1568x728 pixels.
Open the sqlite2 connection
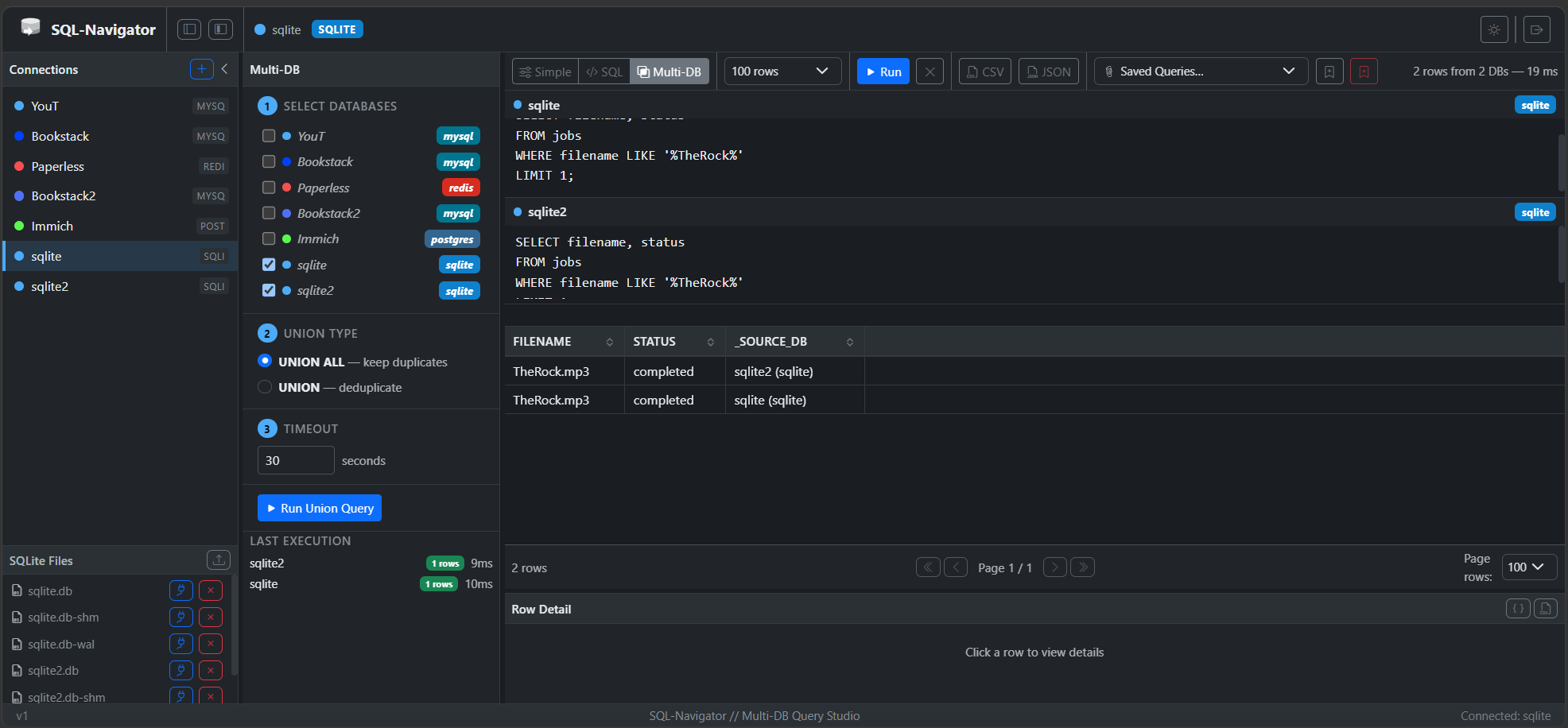click(x=120, y=286)
